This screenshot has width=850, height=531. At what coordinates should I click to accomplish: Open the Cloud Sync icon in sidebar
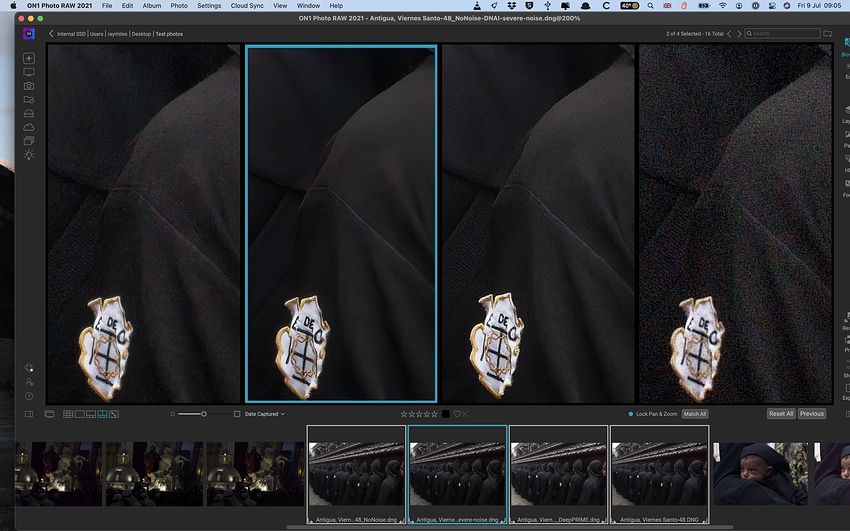coord(29,127)
